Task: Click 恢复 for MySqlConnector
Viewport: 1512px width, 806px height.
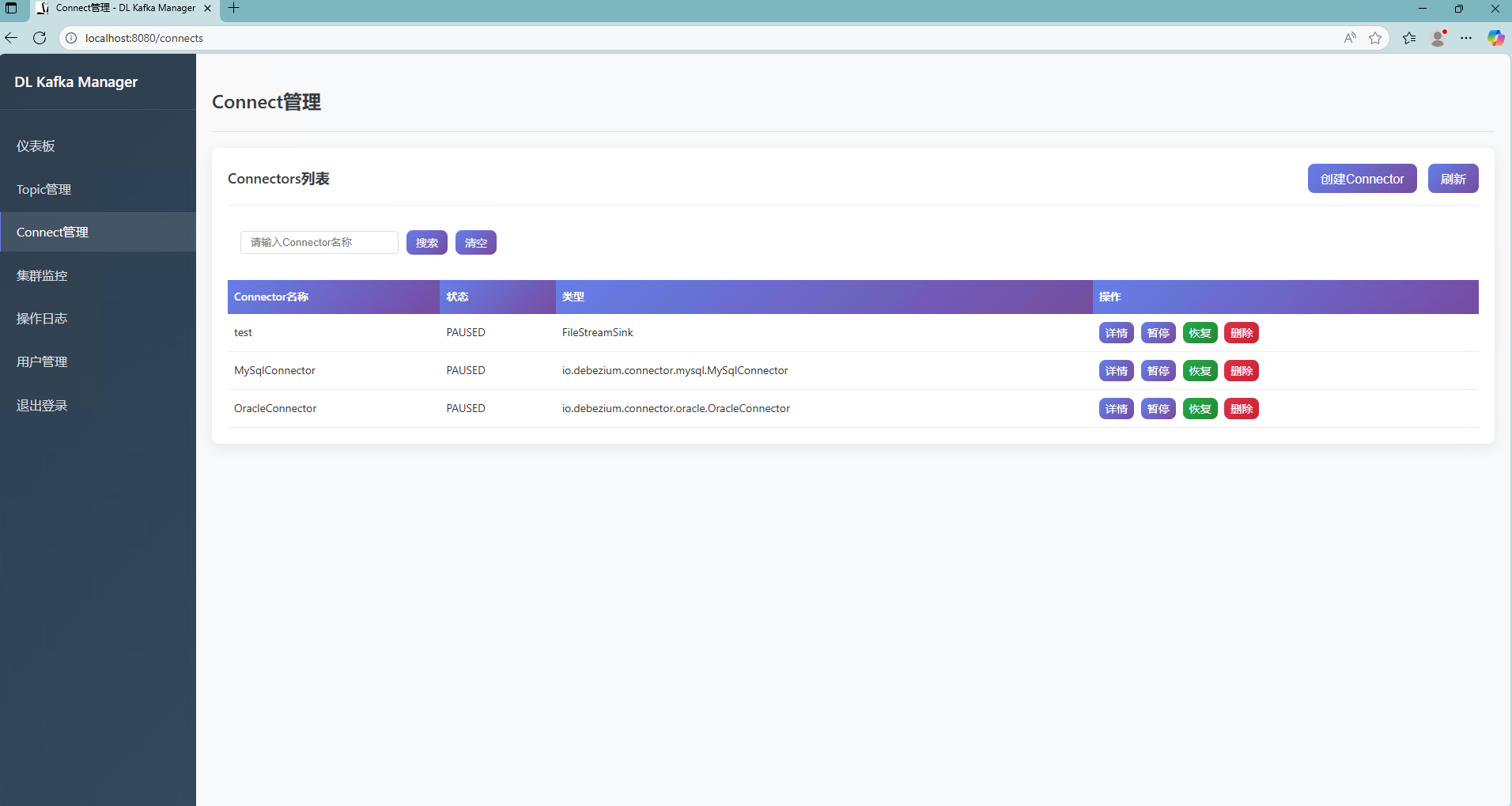Action: (1200, 371)
